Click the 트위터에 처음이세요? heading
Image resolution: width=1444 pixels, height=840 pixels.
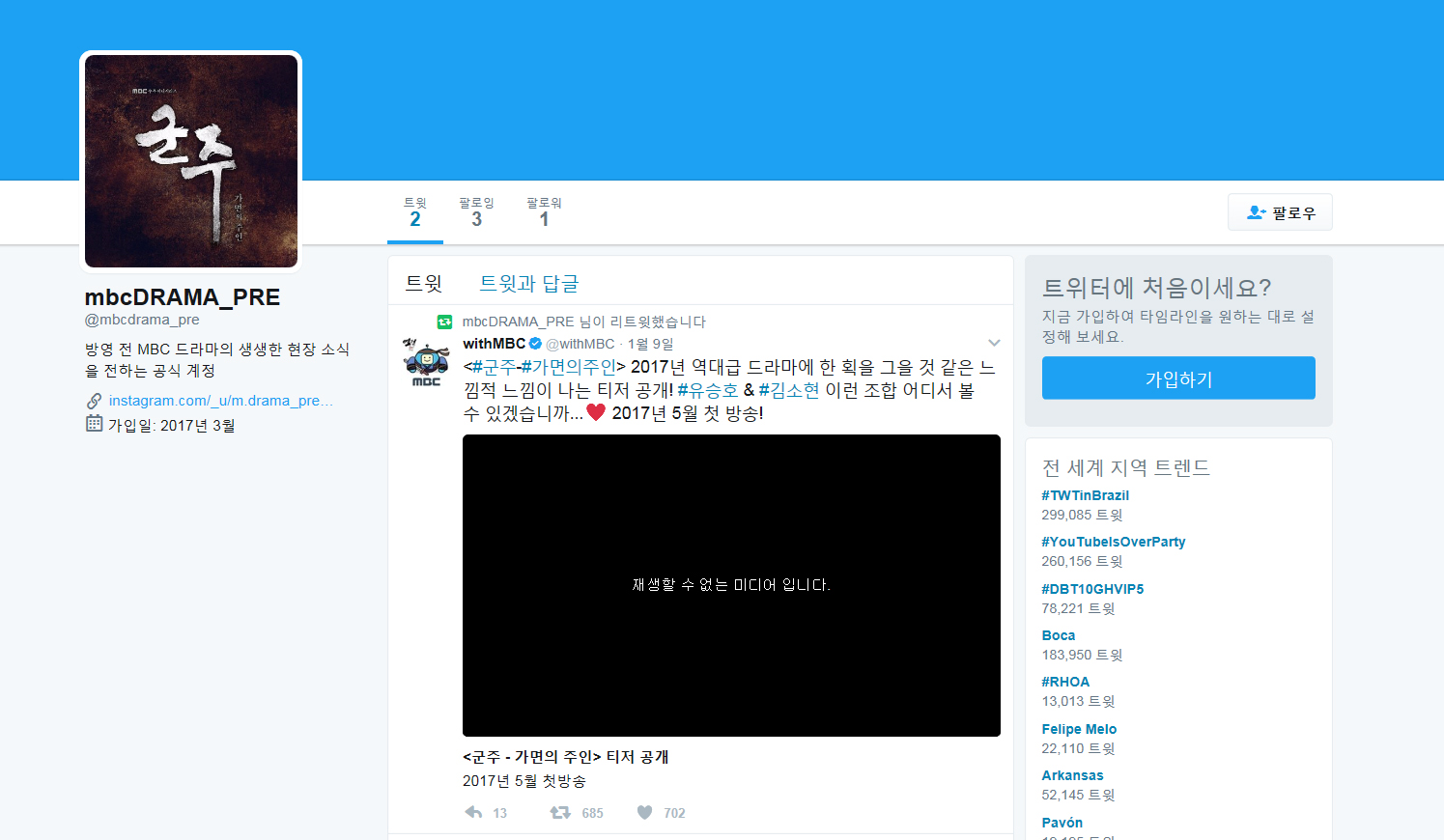pyautogui.click(x=1157, y=288)
